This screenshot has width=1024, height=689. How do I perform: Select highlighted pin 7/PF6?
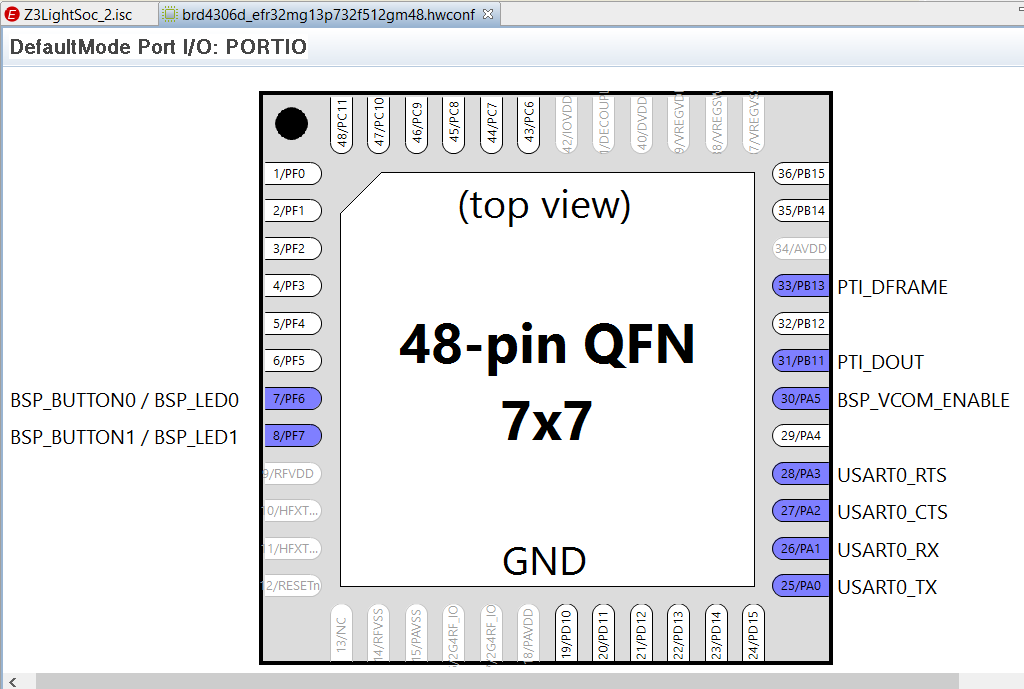click(293, 399)
